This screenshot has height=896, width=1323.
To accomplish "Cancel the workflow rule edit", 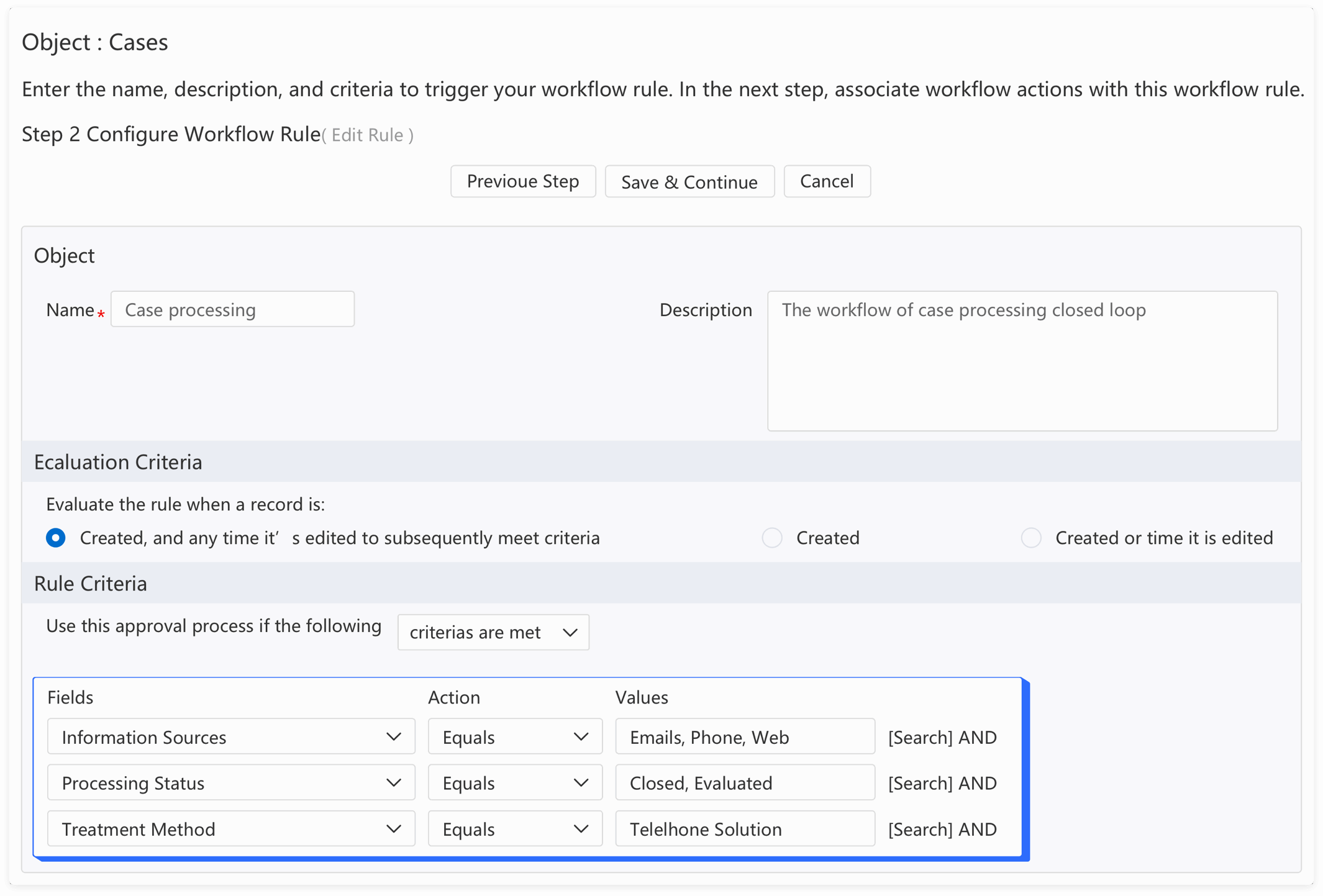I will [826, 181].
